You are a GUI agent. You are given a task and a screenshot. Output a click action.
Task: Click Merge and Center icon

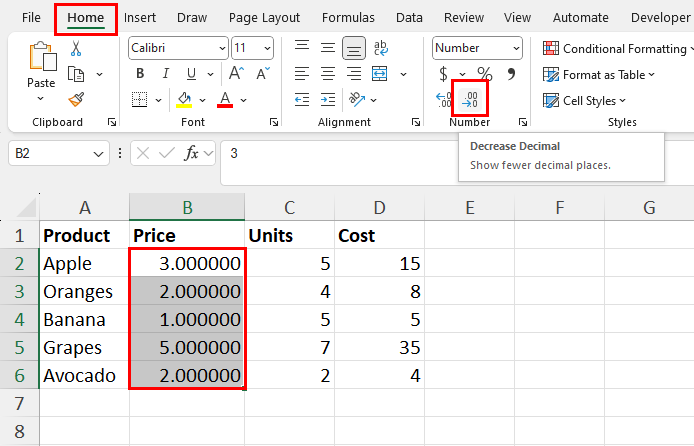click(x=380, y=73)
